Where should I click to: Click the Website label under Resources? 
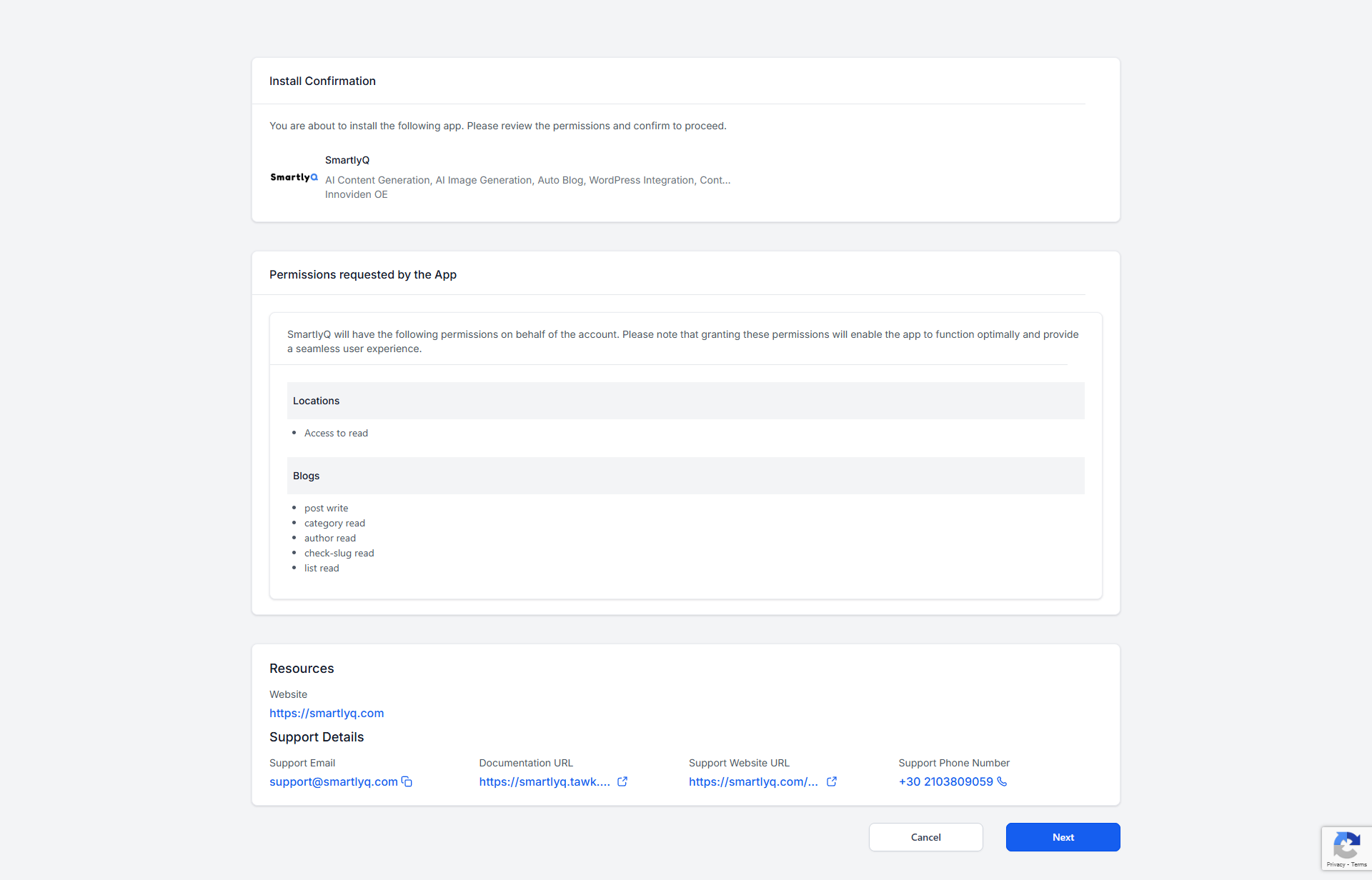(288, 694)
